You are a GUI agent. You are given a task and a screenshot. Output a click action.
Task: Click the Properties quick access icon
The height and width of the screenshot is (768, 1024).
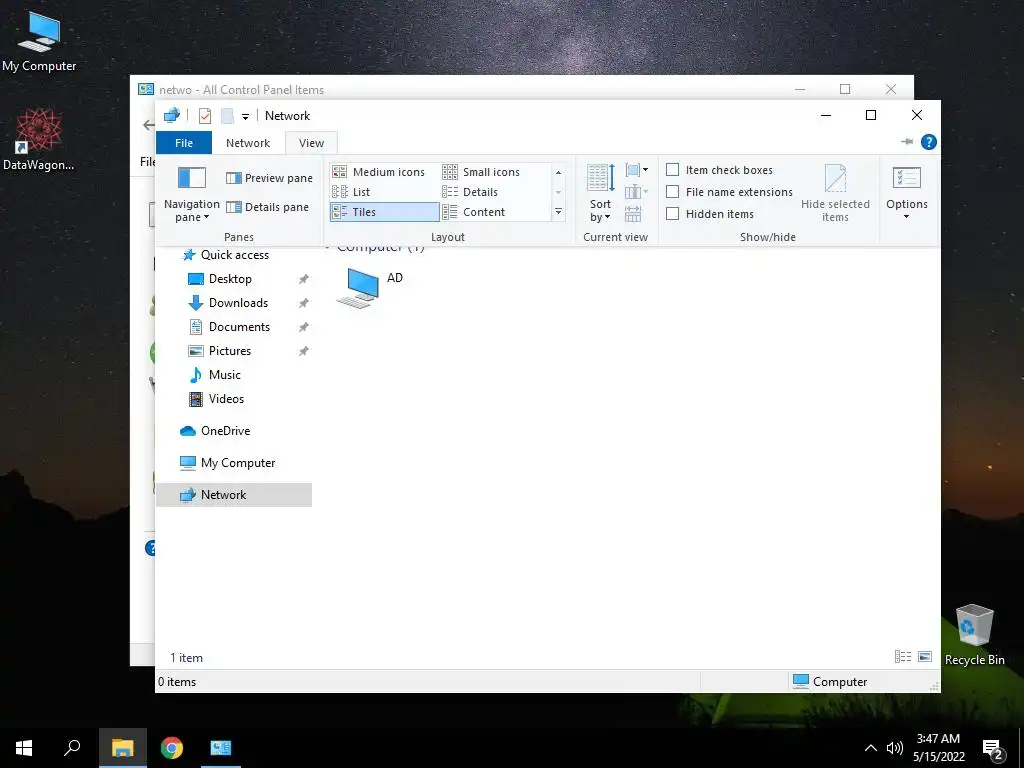click(x=205, y=116)
